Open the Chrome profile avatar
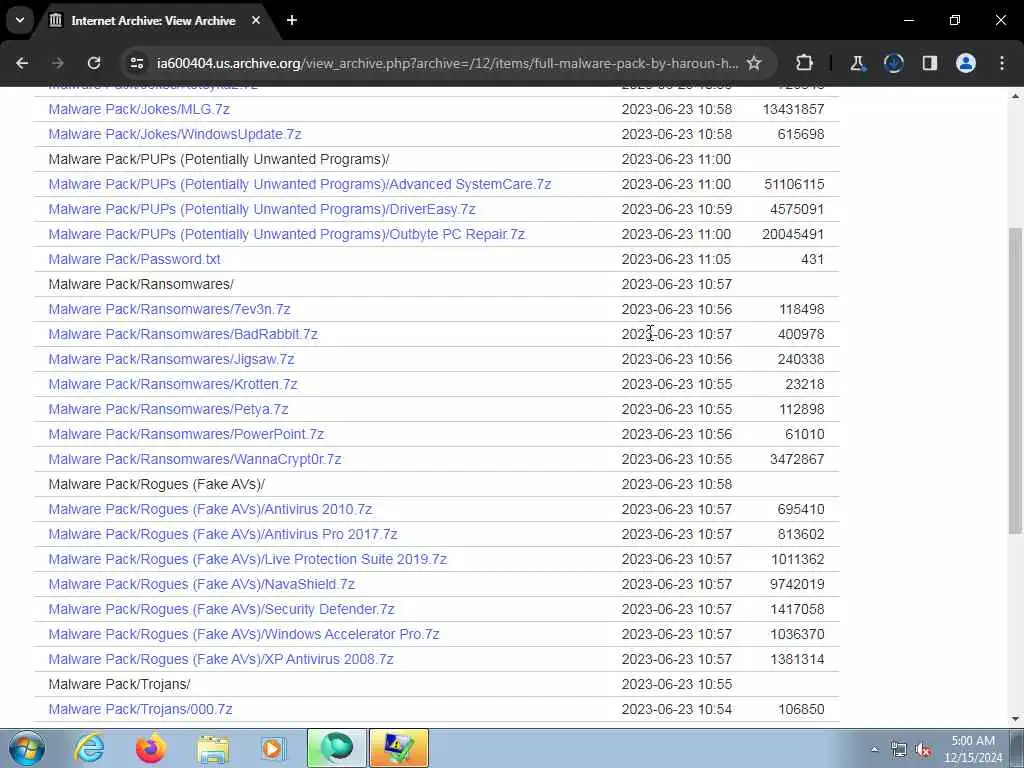 [966, 63]
